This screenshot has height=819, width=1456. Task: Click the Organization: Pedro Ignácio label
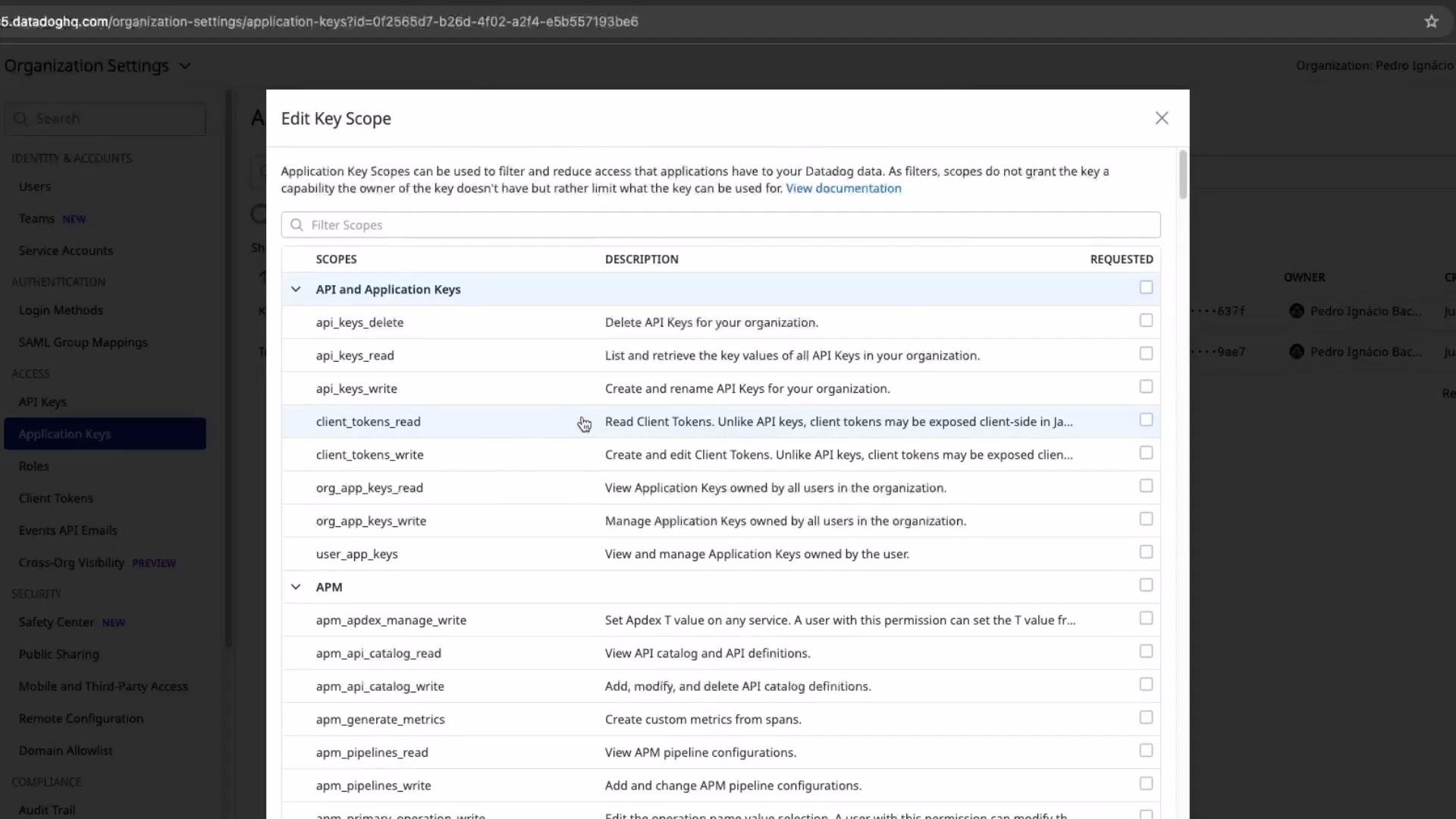pyautogui.click(x=1374, y=66)
